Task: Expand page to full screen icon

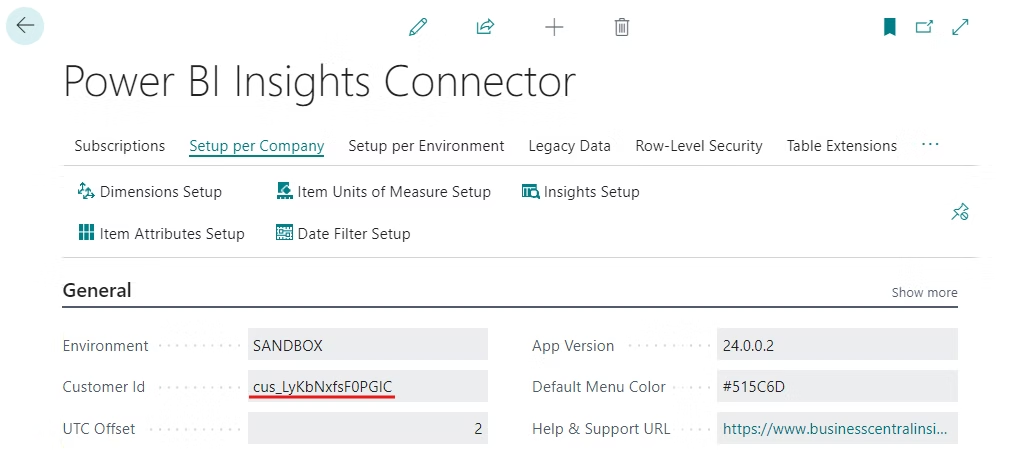Action: (960, 27)
